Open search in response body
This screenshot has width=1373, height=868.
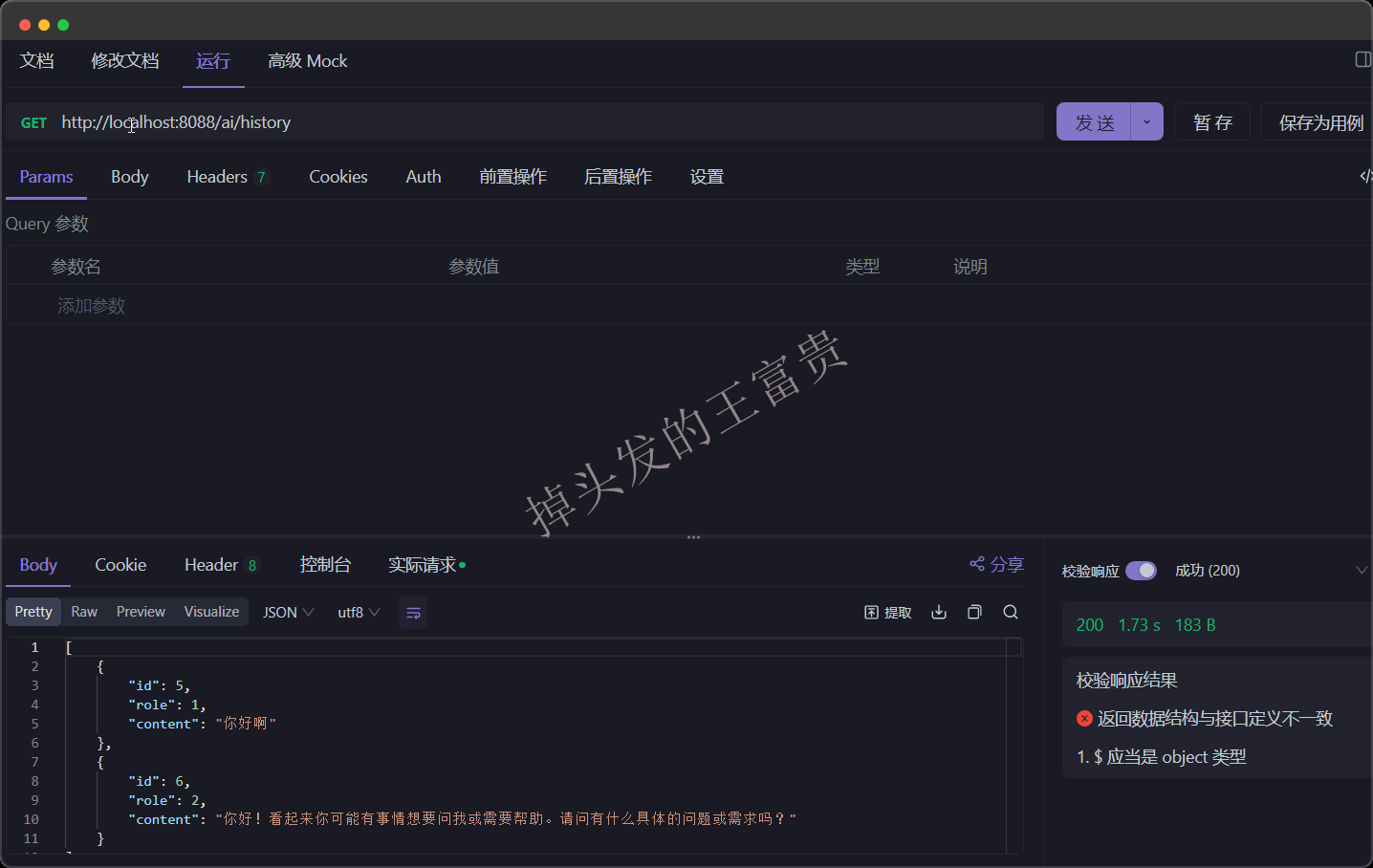pos(1011,612)
